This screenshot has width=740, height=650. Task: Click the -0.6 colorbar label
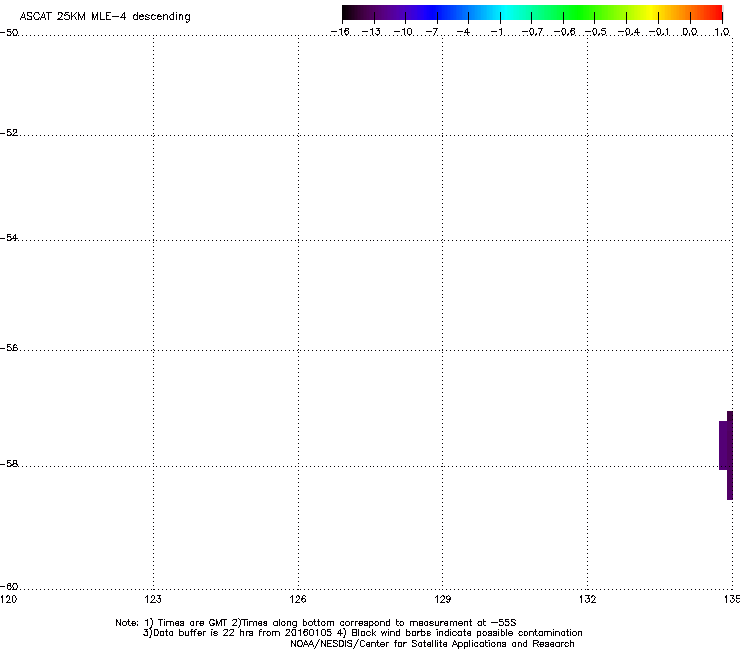tap(564, 32)
